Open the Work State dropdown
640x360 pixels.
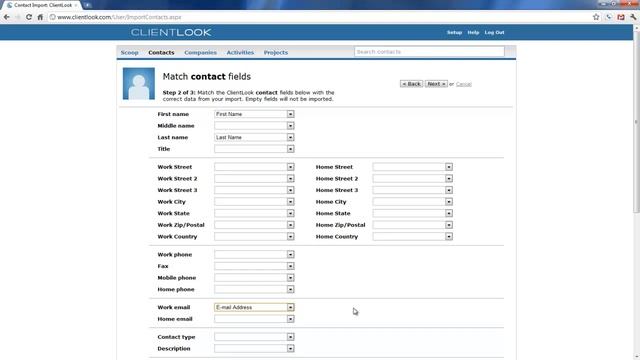coord(254,213)
